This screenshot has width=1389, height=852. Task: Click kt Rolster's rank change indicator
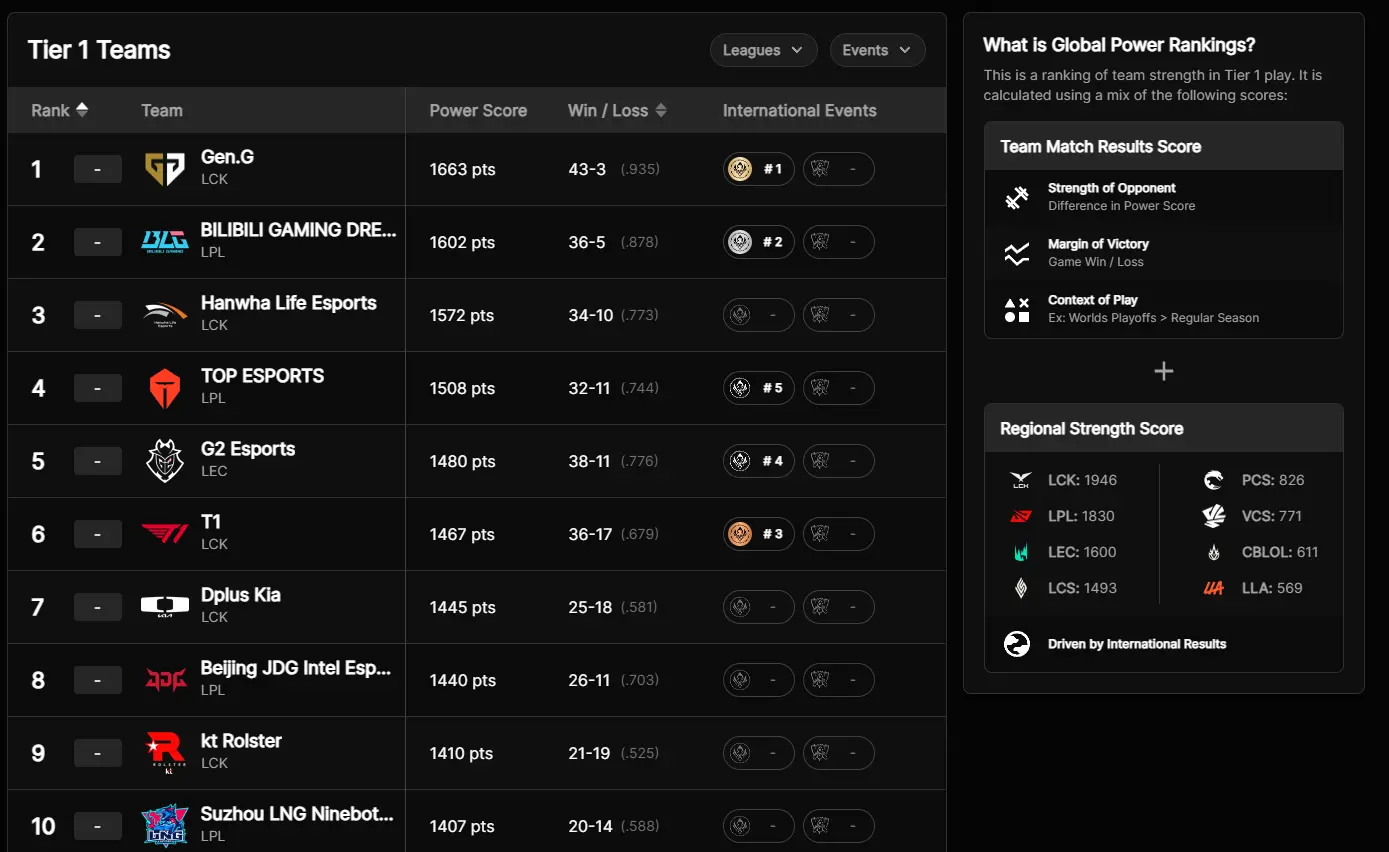click(x=98, y=753)
